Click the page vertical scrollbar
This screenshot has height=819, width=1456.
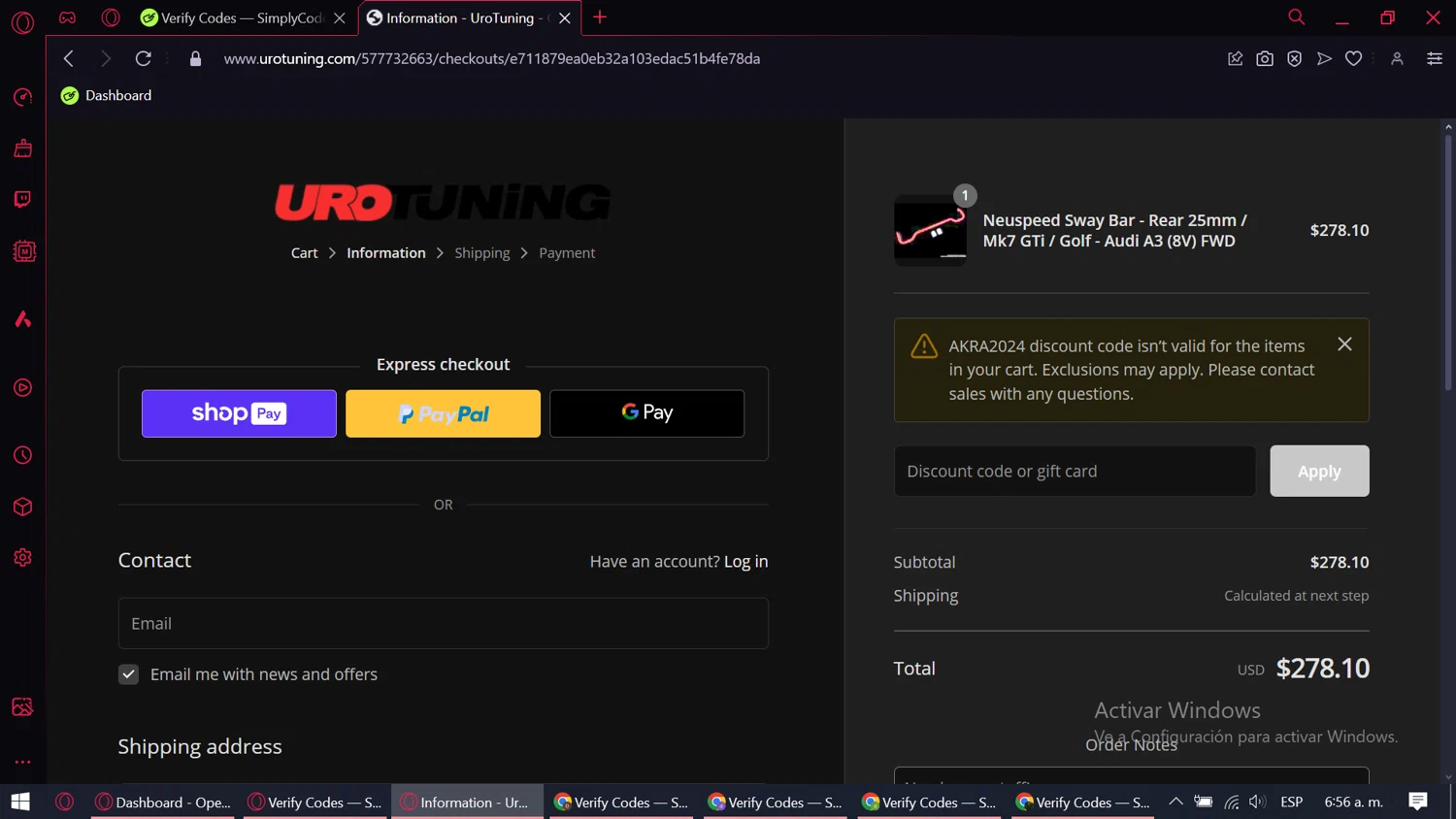point(1448,262)
